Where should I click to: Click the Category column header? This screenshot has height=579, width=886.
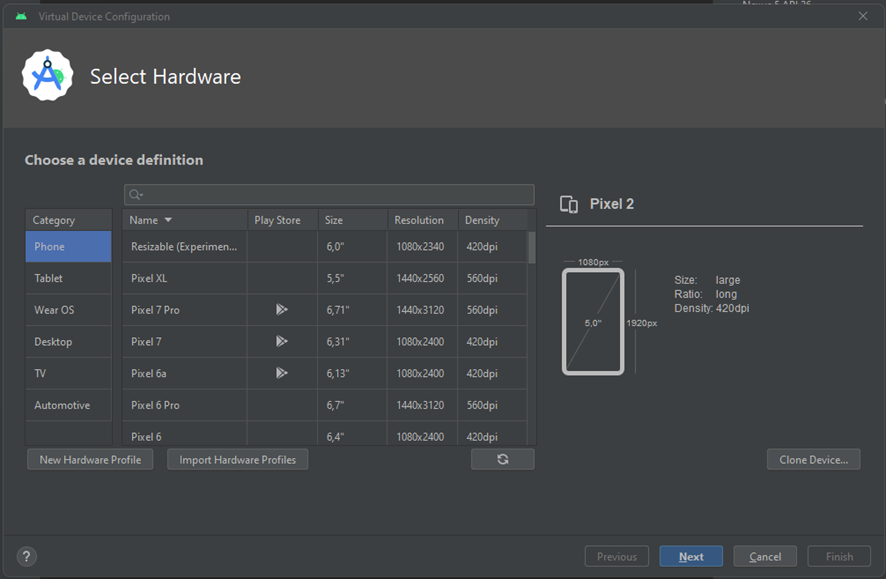[68, 220]
